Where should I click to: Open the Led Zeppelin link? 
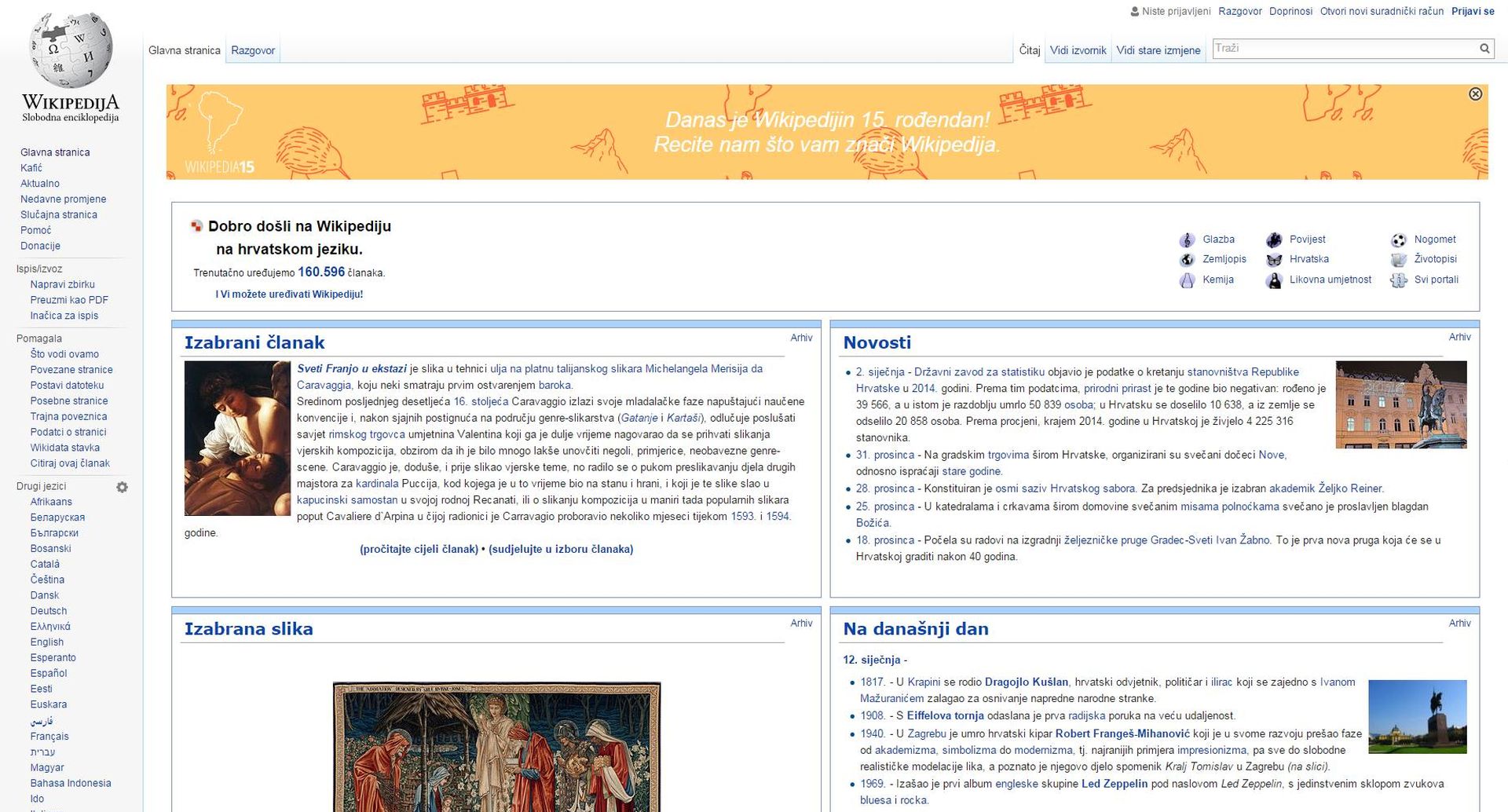click(x=1115, y=784)
